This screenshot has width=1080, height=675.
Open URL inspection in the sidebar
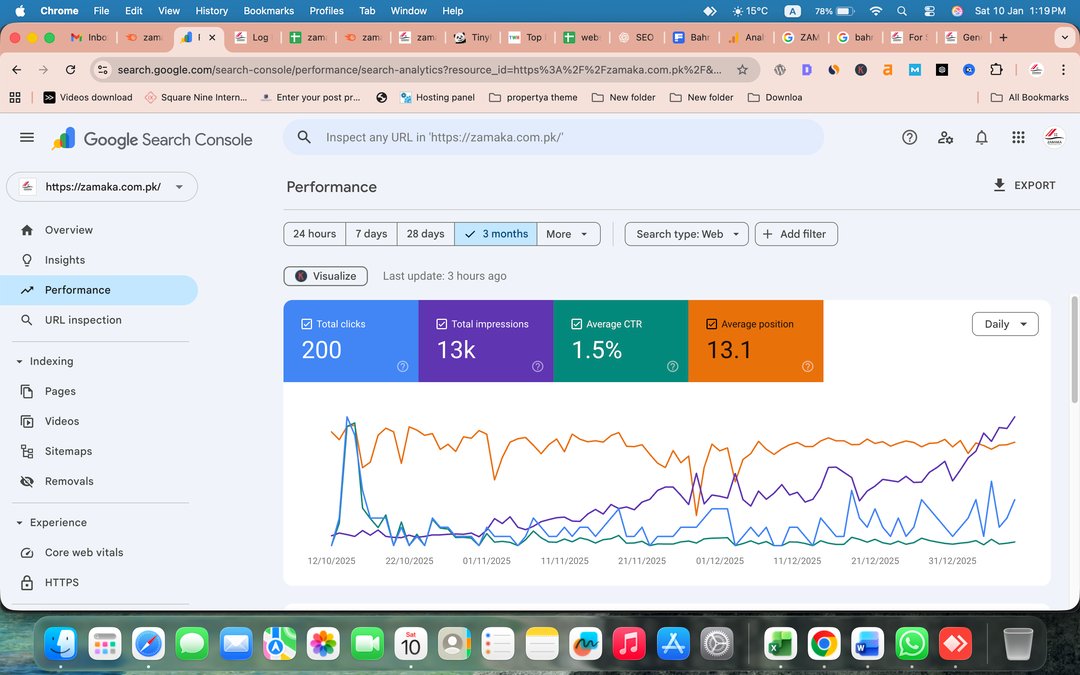83,320
